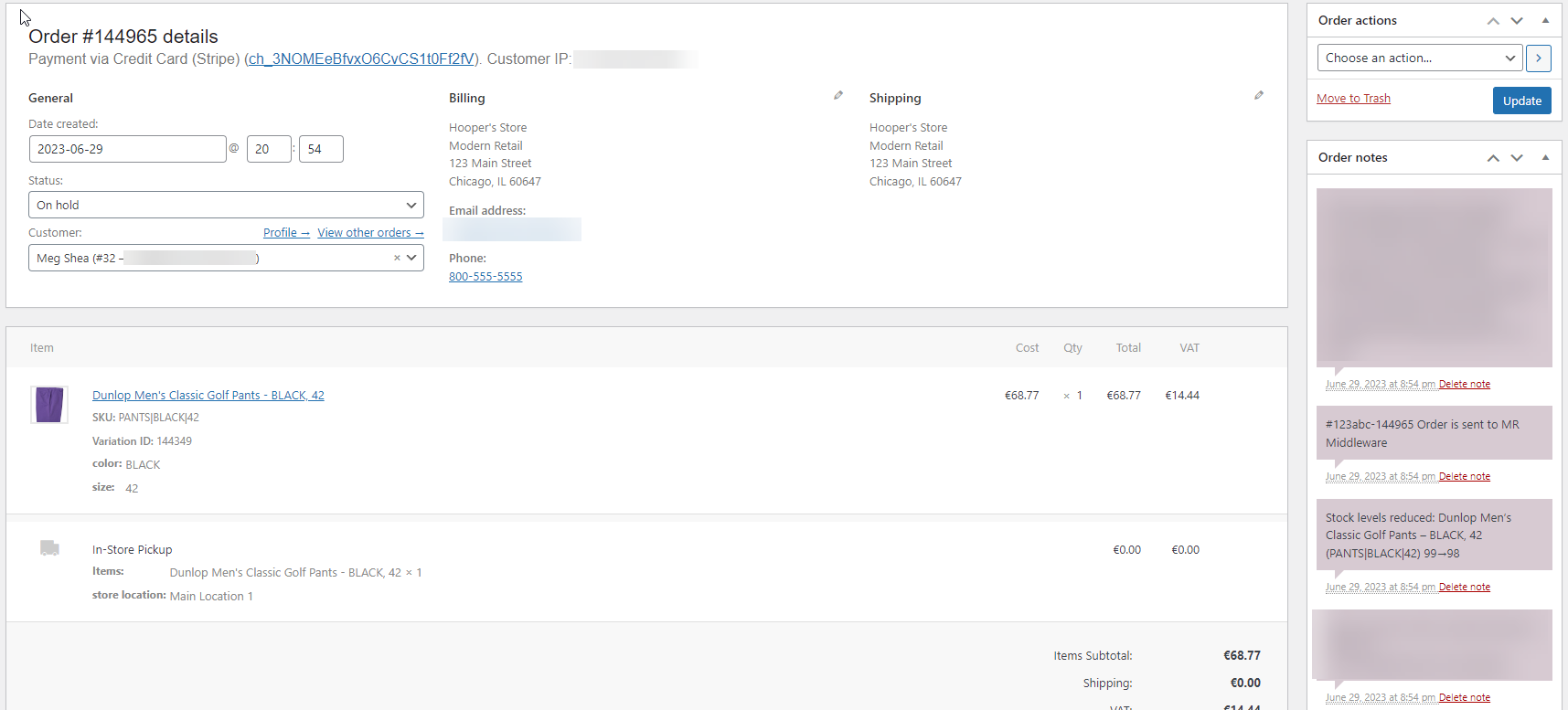This screenshot has width=1568, height=710.
Task: Open Dunlop Men's Classic Golf Pants link
Action: [208, 396]
